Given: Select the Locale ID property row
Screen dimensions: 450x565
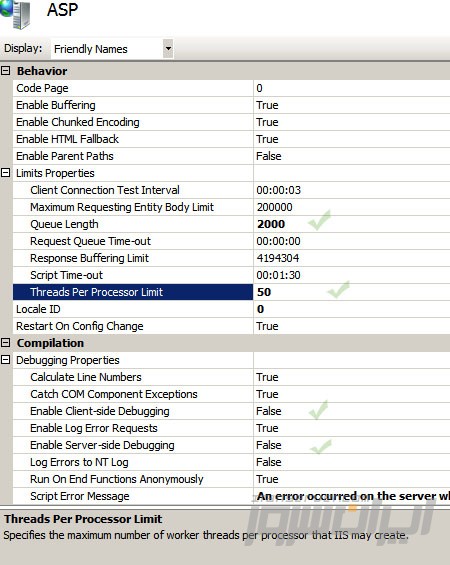Looking at the screenshot, I should coord(231,309).
